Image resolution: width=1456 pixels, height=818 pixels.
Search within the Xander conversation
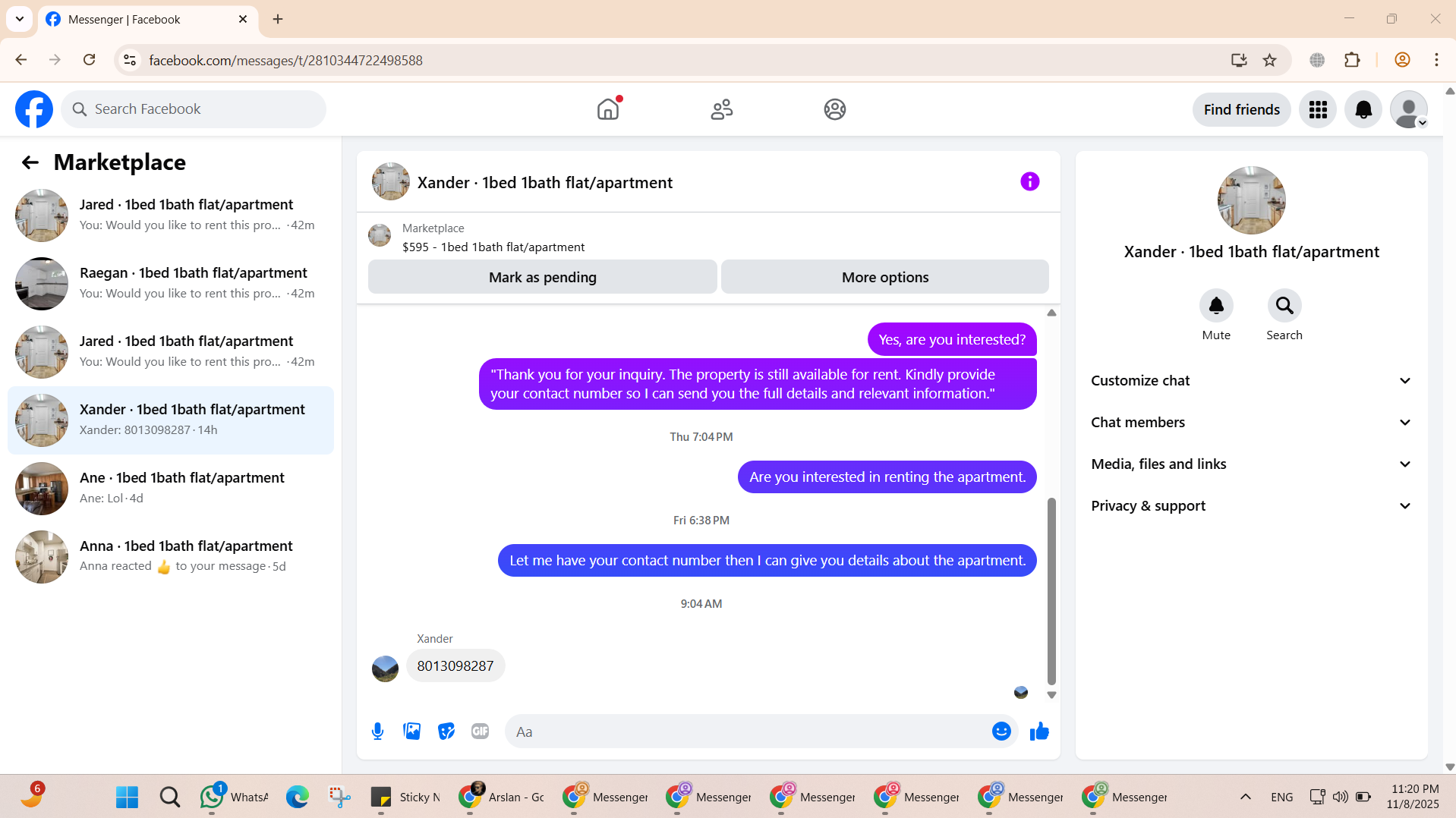[x=1284, y=306]
